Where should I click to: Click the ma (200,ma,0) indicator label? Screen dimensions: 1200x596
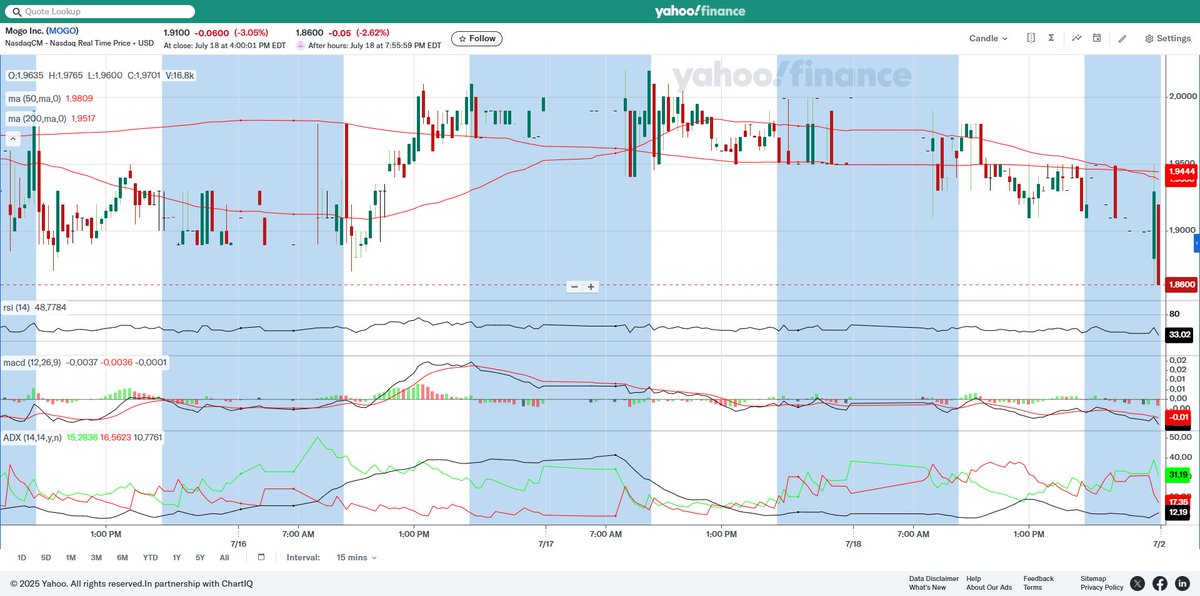click(37, 118)
